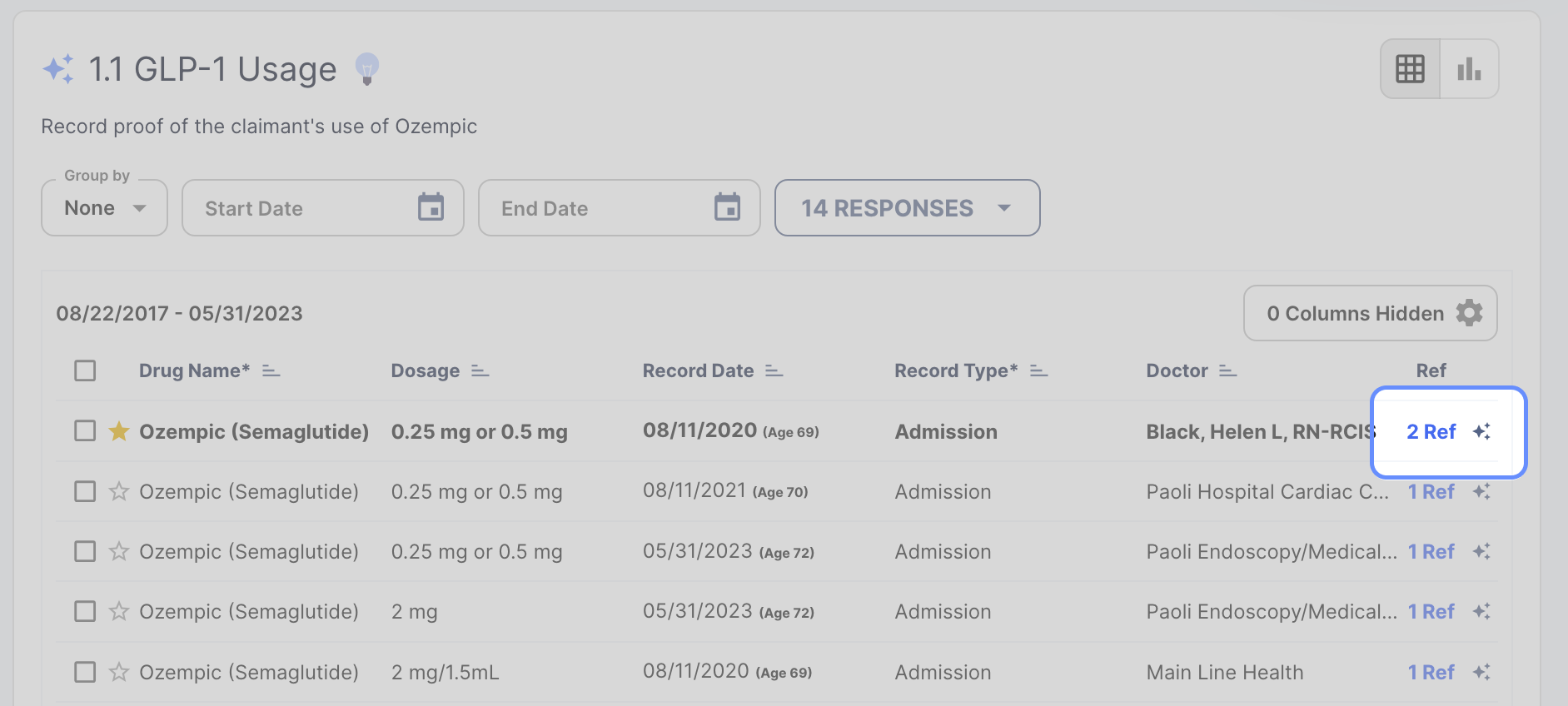Click the Black, Helen L, RN-RCIS doctor cell

pos(1259,431)
